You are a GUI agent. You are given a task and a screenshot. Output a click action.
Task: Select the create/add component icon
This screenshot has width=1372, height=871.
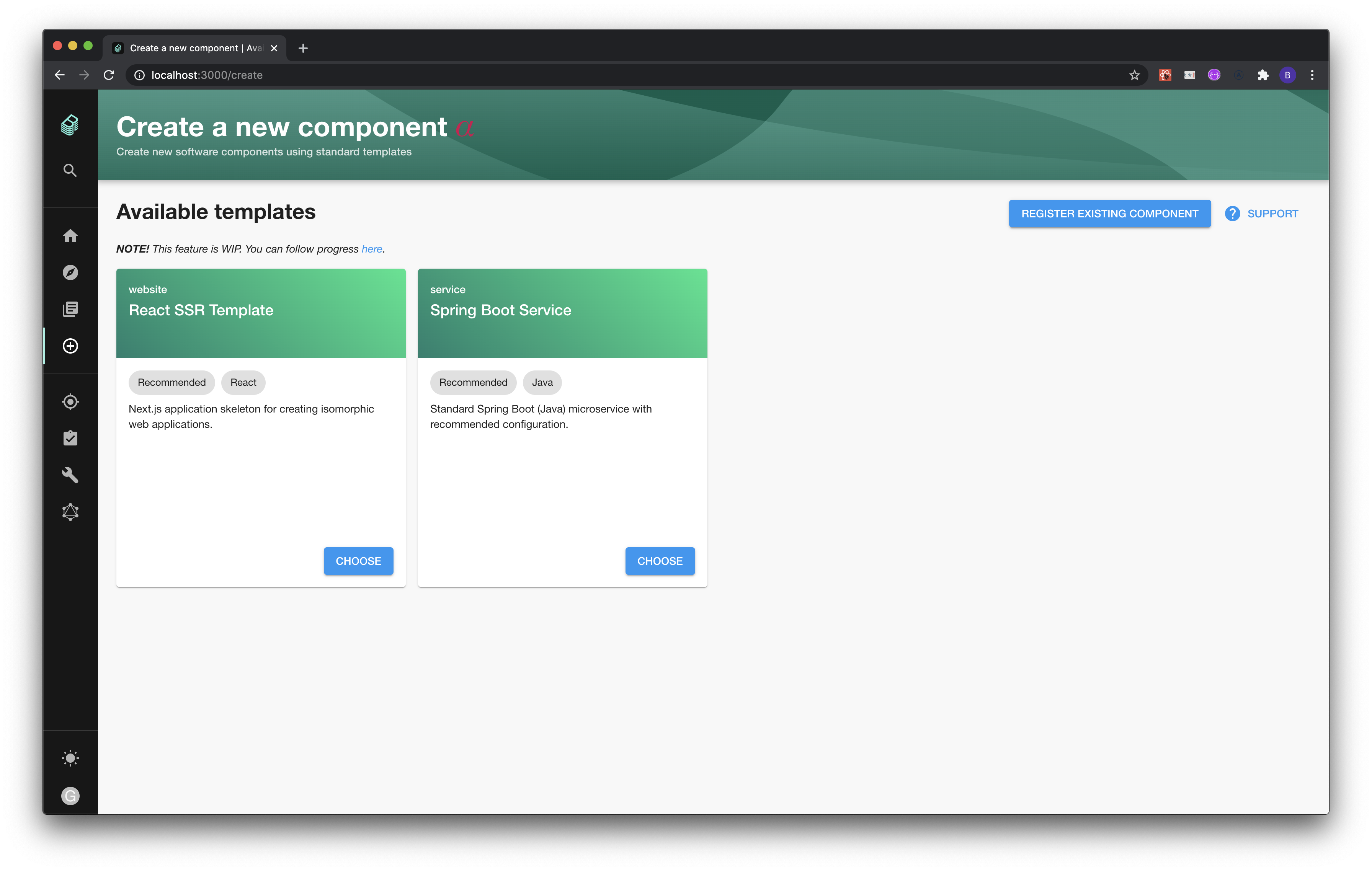pos(70,346)
